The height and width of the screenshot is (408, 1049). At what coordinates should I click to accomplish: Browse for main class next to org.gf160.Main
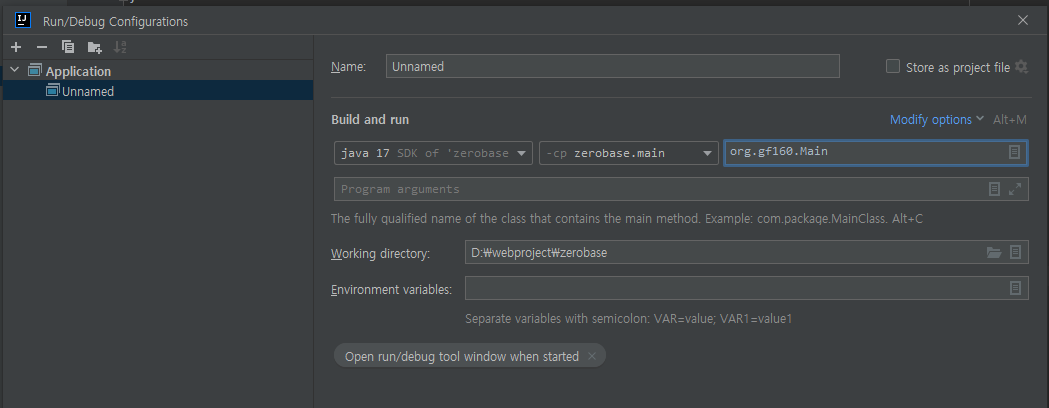[x=1014, y=152]
